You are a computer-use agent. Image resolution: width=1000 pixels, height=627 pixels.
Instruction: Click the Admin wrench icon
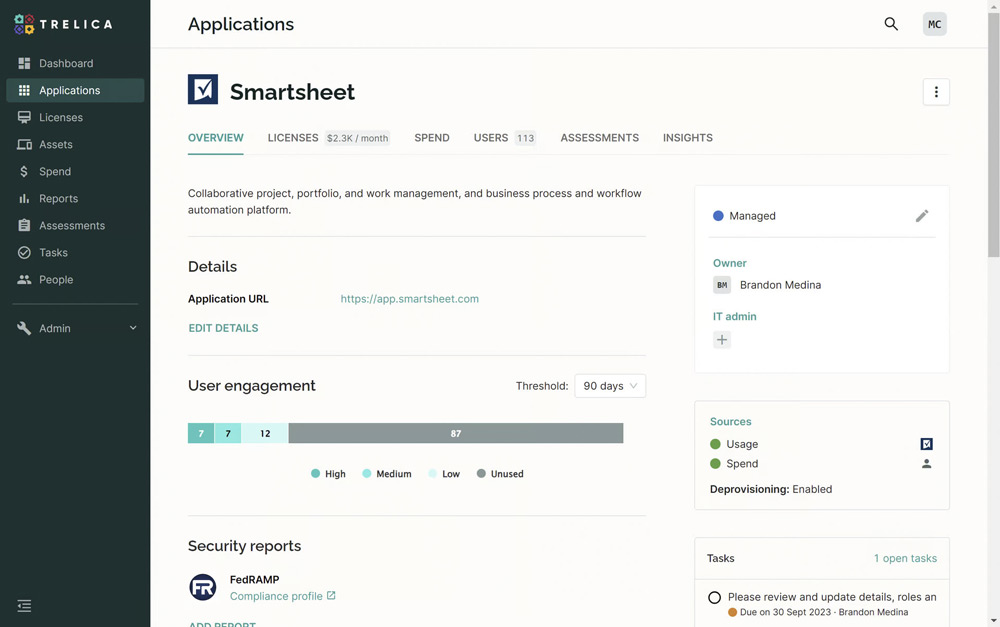24,328
